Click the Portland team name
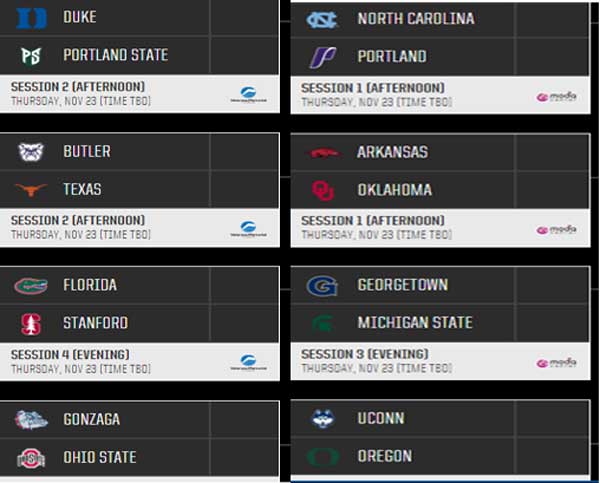The image size is (600, 483). pyautogui.click(x=392, y=56)
